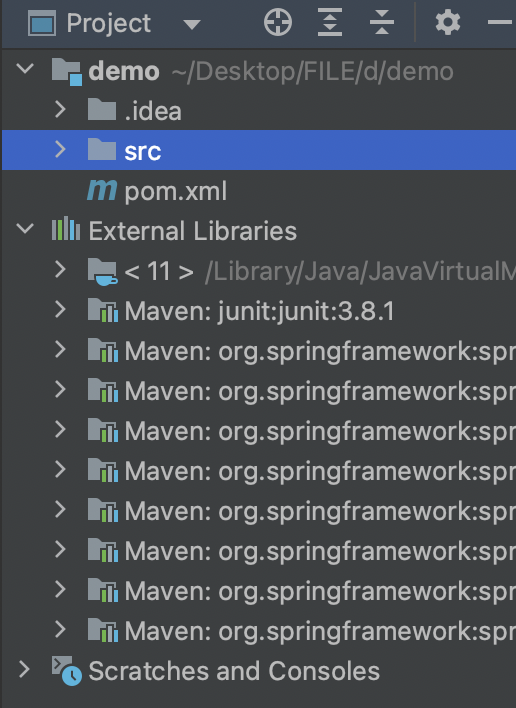Click the JDK 11 coffee-cup folder icon
Screen dimensions: 516x708
click(x=103, y=272)
